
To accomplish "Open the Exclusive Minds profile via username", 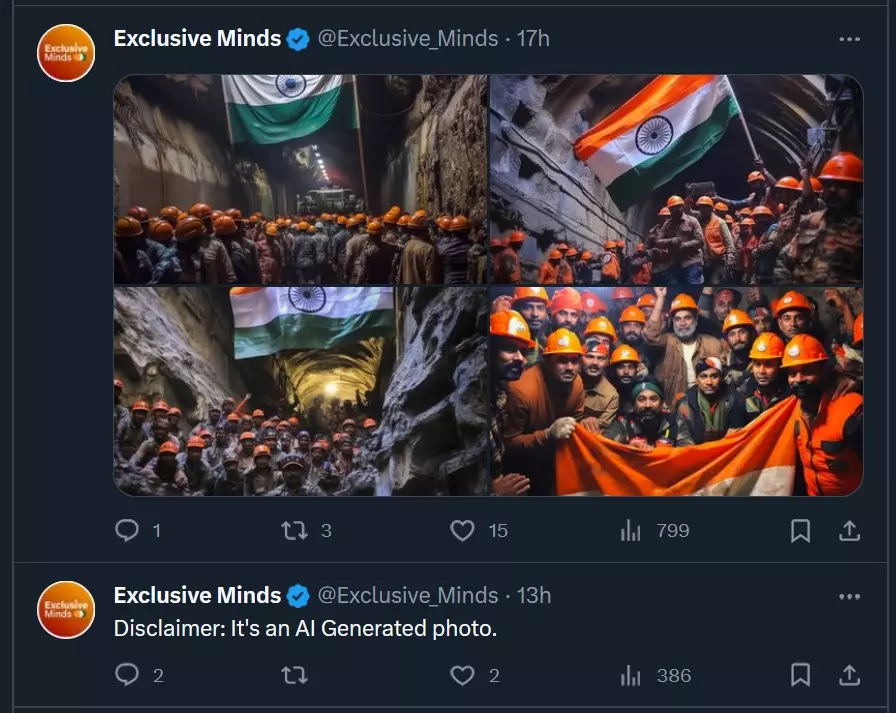I will coord(196,38).
